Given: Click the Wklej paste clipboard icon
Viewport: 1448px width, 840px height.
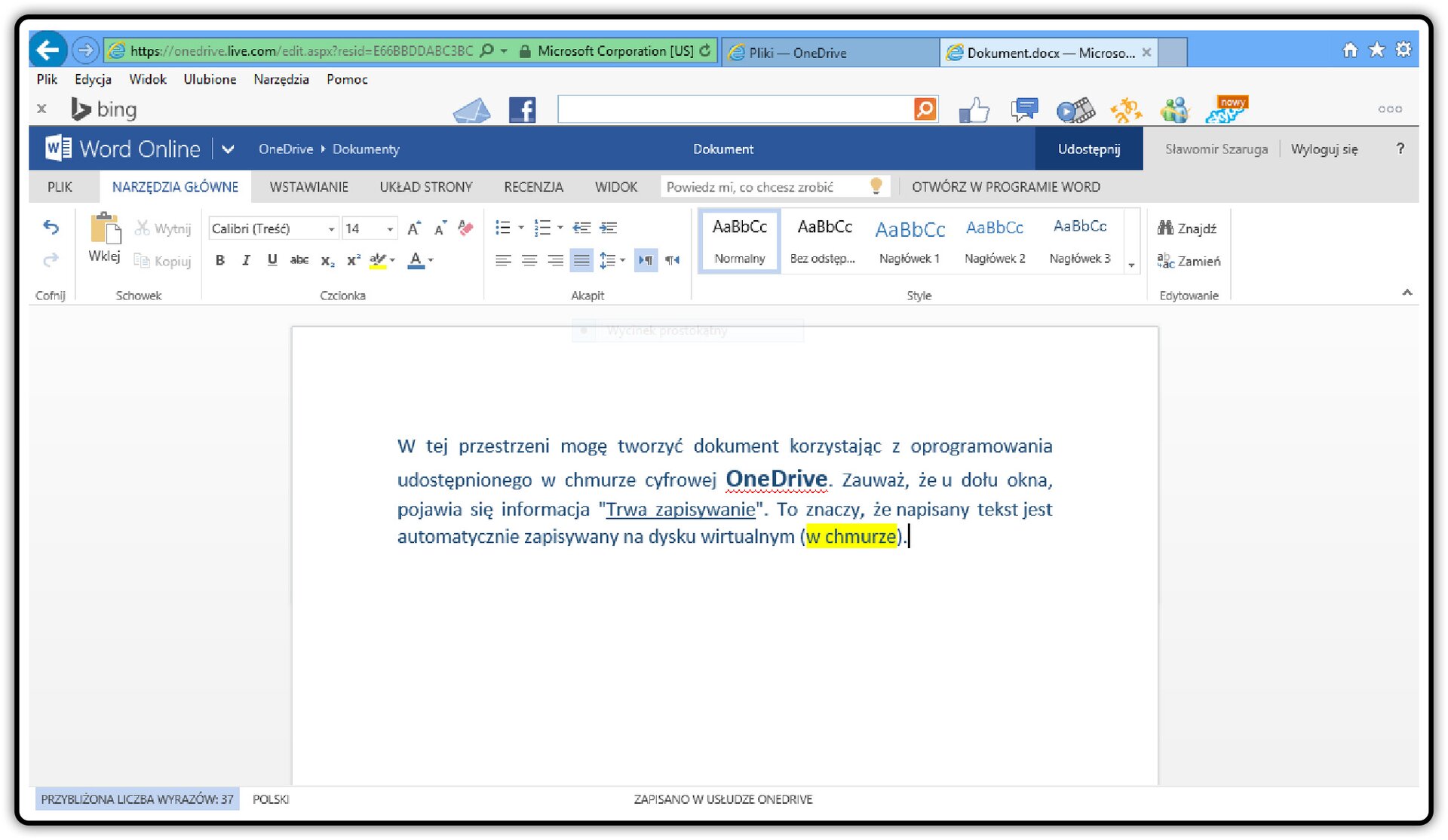Looking at the screenshot, I should point(105,228).
